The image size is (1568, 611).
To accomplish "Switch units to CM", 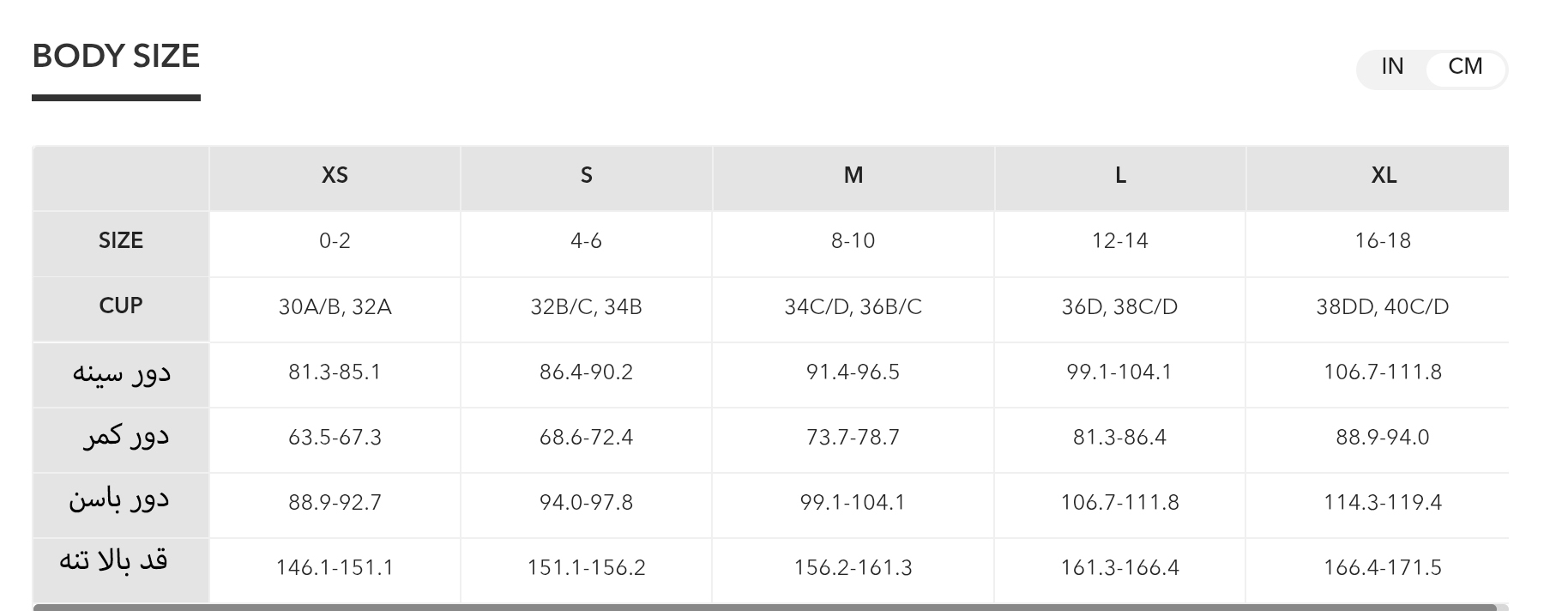I will (x=1465, y=67).
